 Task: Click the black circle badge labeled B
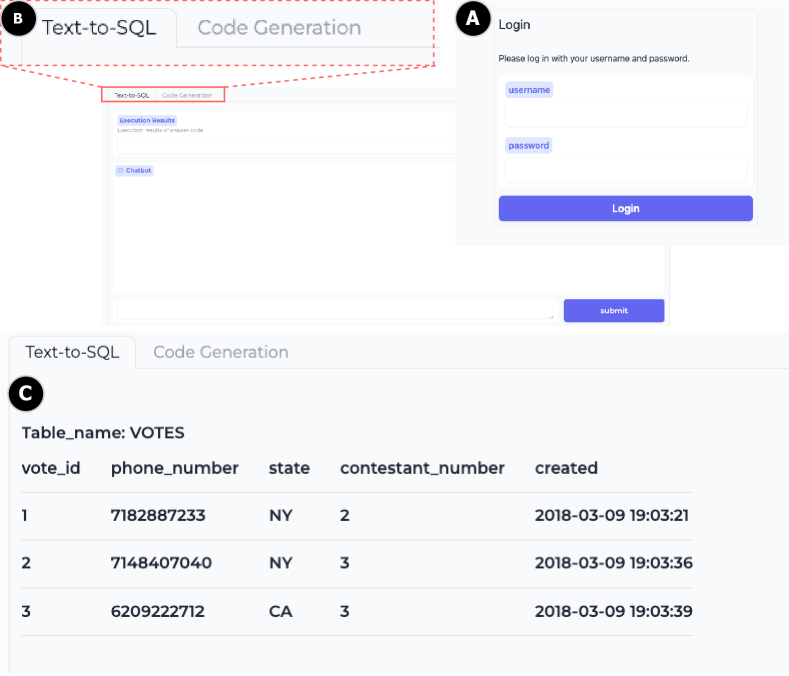pyautogui.click(x=16, y=19)
